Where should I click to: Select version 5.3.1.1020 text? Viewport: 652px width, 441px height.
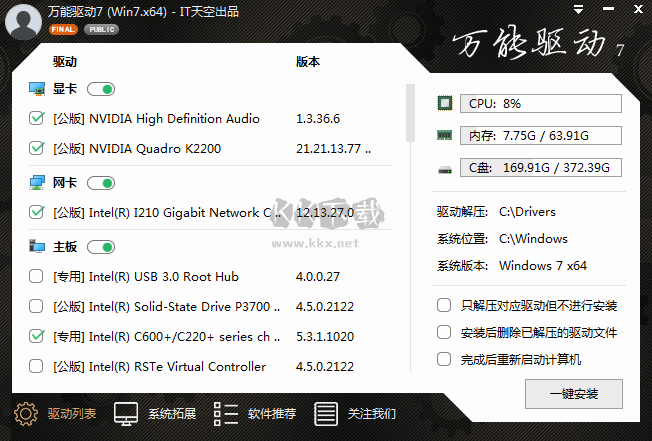point(325,337)
